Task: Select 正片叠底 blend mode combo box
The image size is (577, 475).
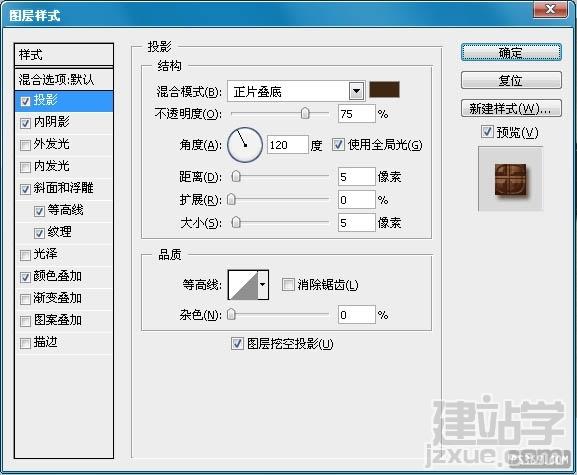Action: coord(296,91)
